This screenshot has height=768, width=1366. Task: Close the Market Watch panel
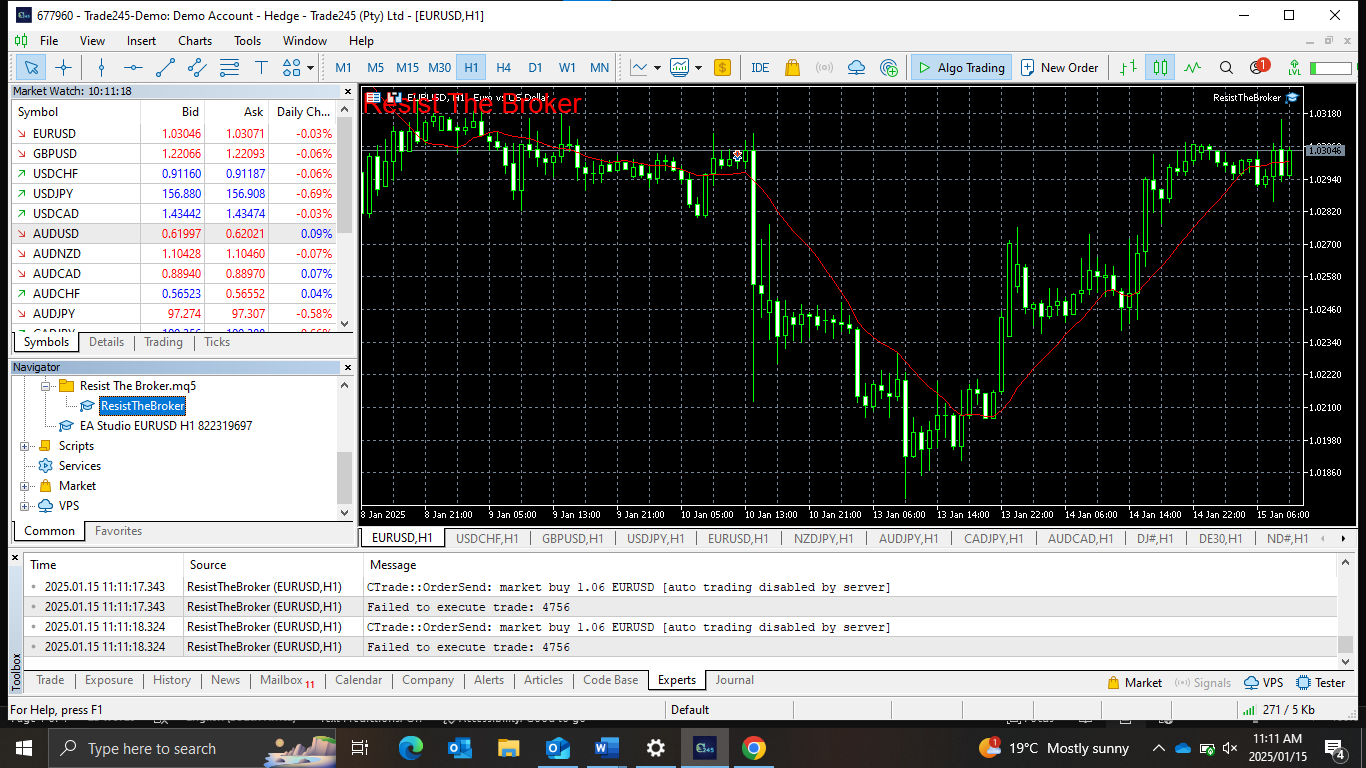point(346,91)
